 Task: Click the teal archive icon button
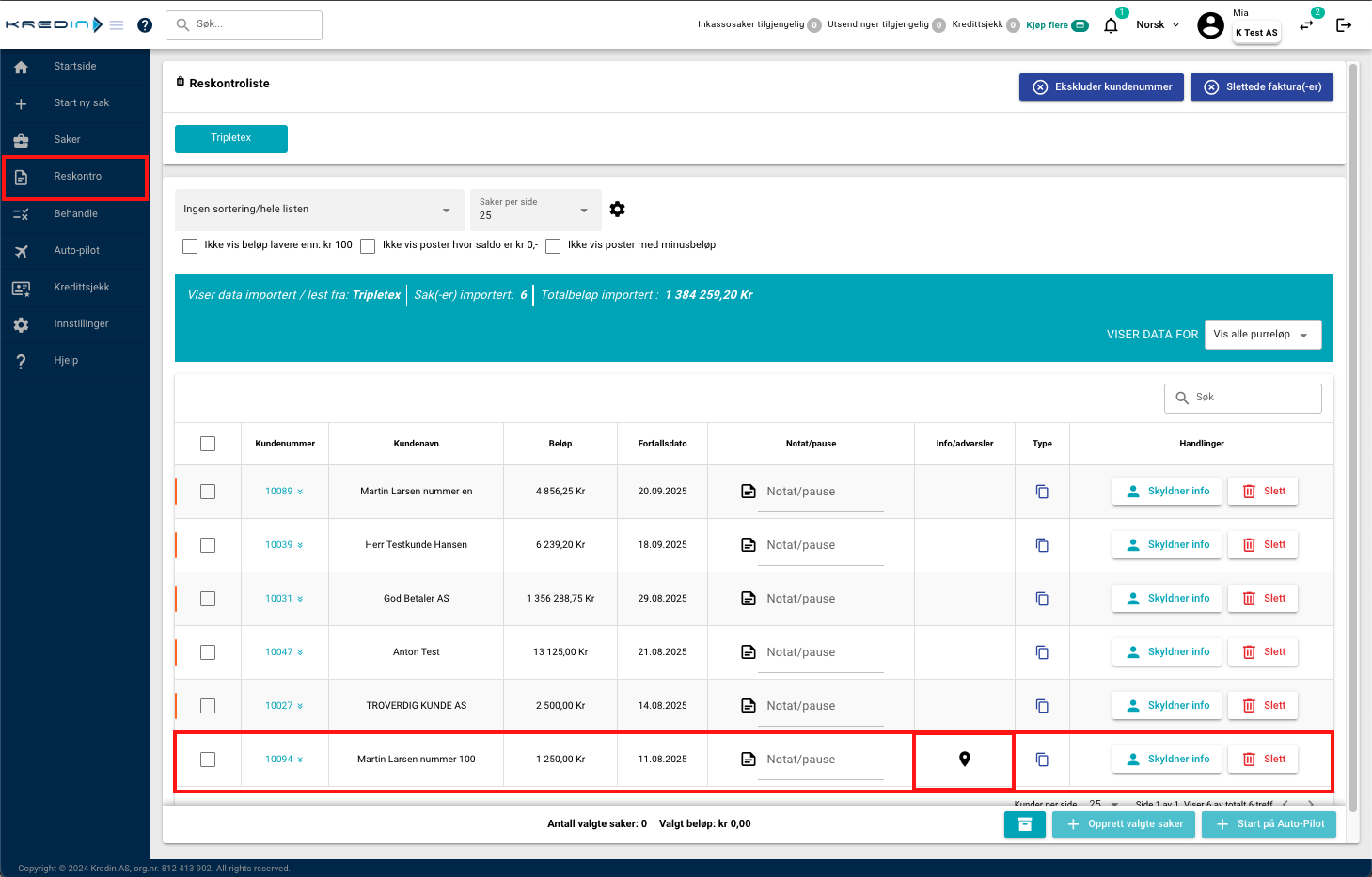tap(1024, 824)
